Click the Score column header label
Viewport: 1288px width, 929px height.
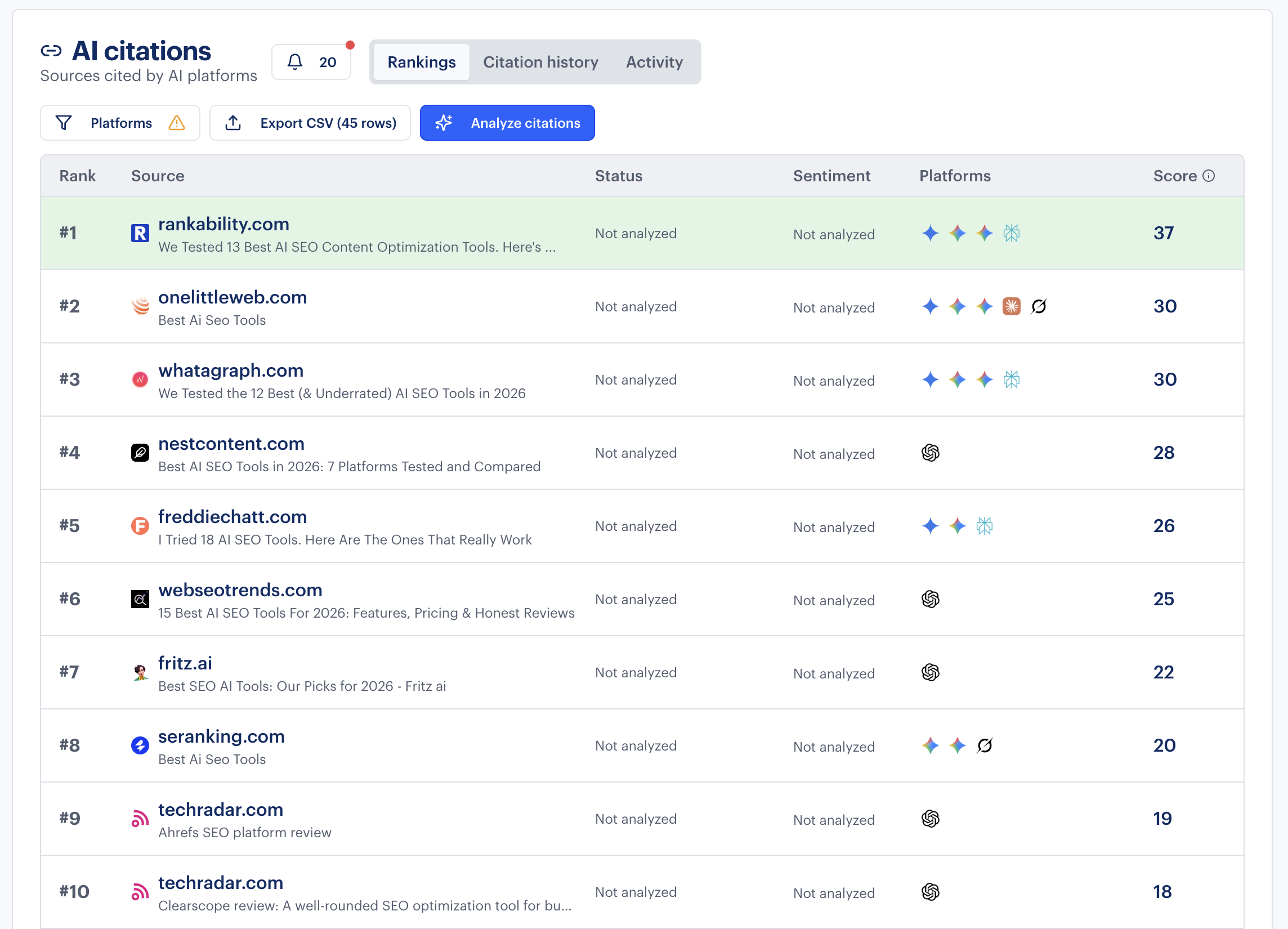pos(1175,176)
